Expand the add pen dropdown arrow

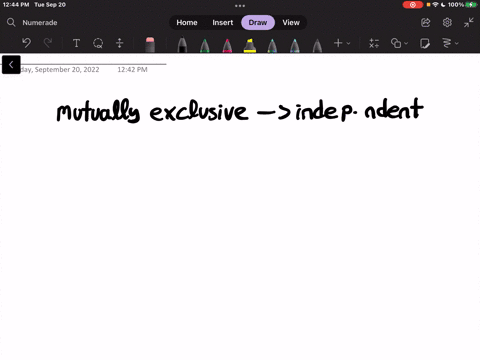(348, 43)
